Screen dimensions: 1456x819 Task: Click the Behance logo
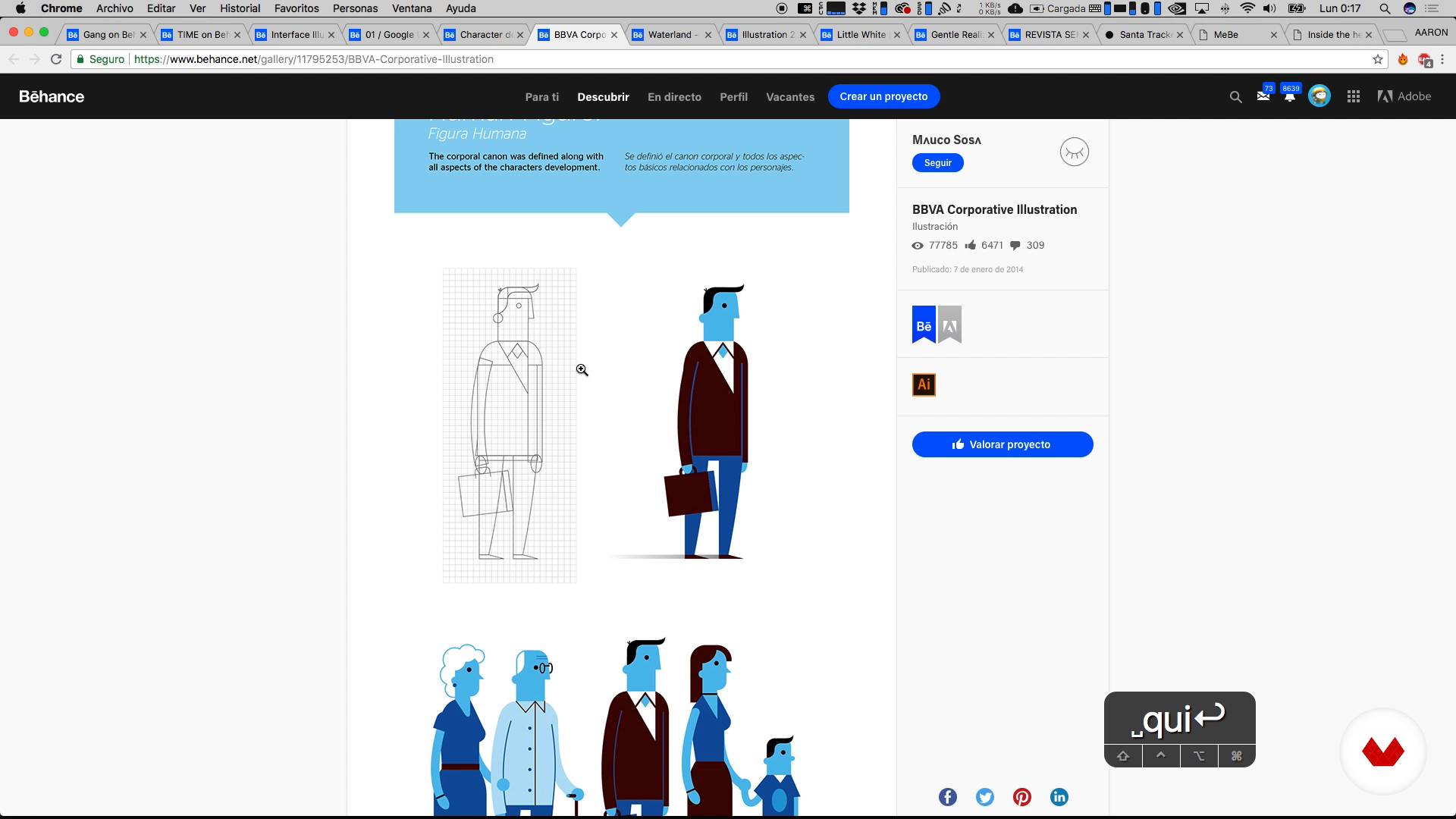pos(52,96)
